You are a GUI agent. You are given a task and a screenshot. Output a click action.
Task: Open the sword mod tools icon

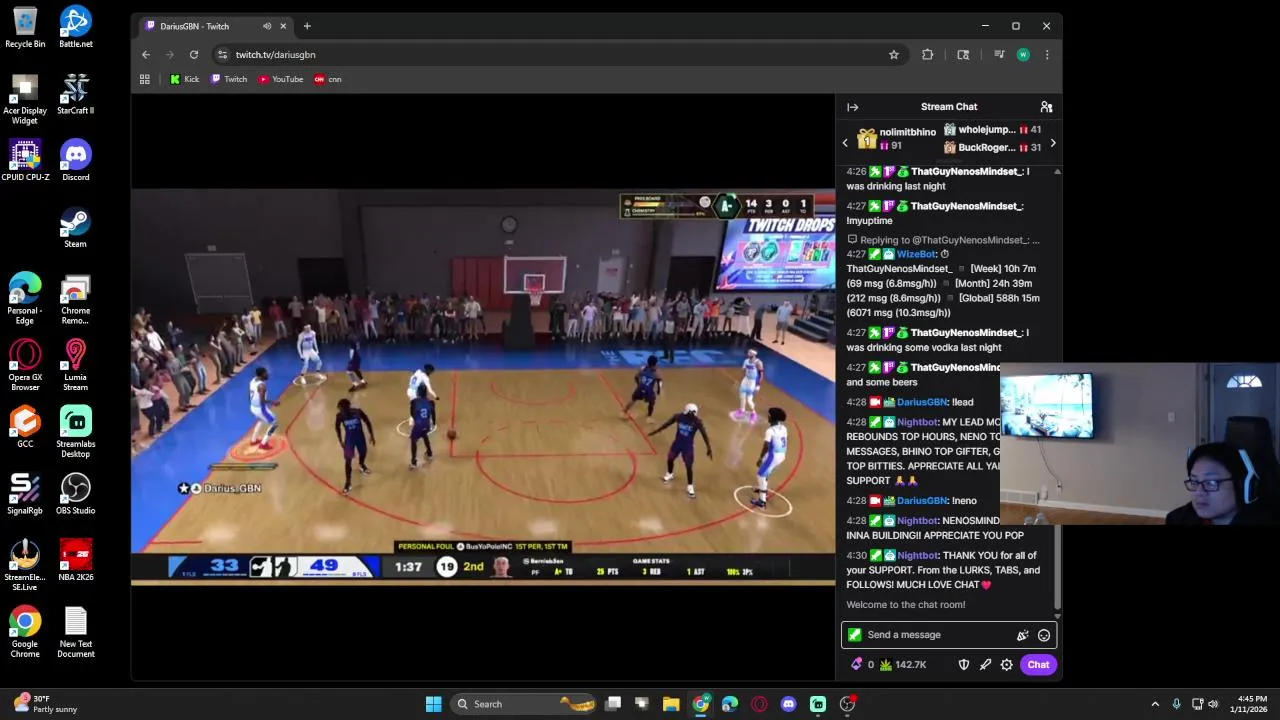click(x=985, y=664)
